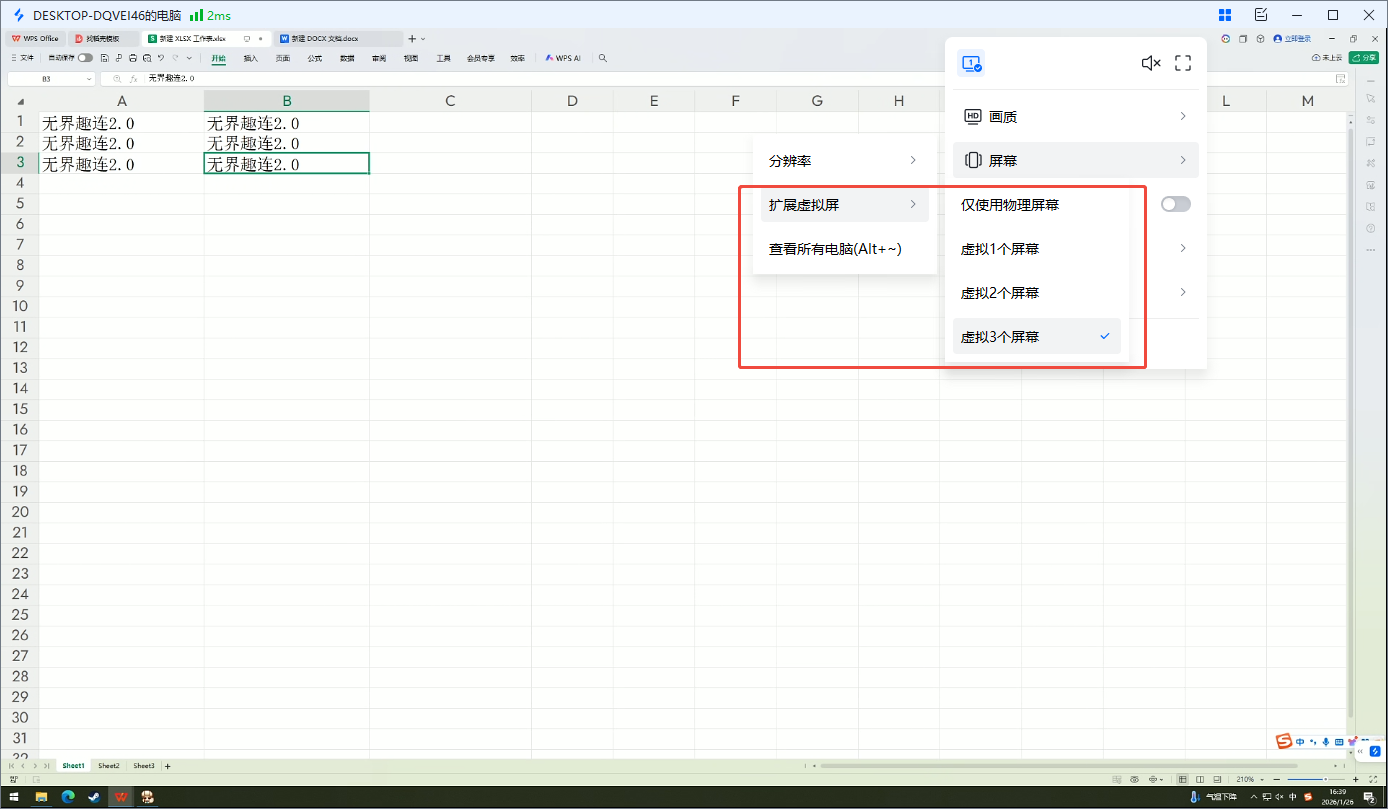
Task: Expand the 分辨率 submenu
Action: point(844,160)
